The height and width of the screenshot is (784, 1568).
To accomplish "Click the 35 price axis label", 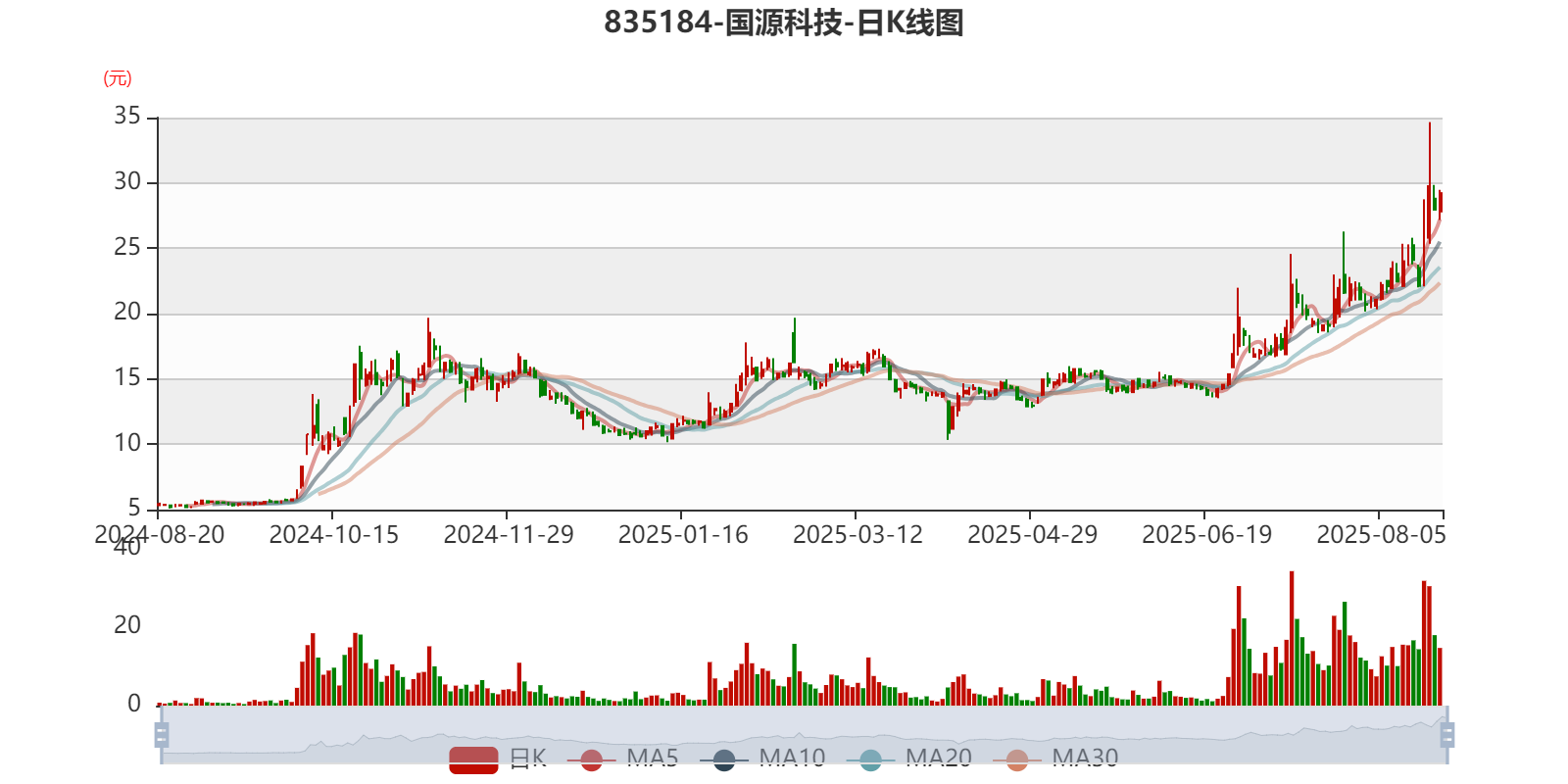I will [x=127, y=116].
